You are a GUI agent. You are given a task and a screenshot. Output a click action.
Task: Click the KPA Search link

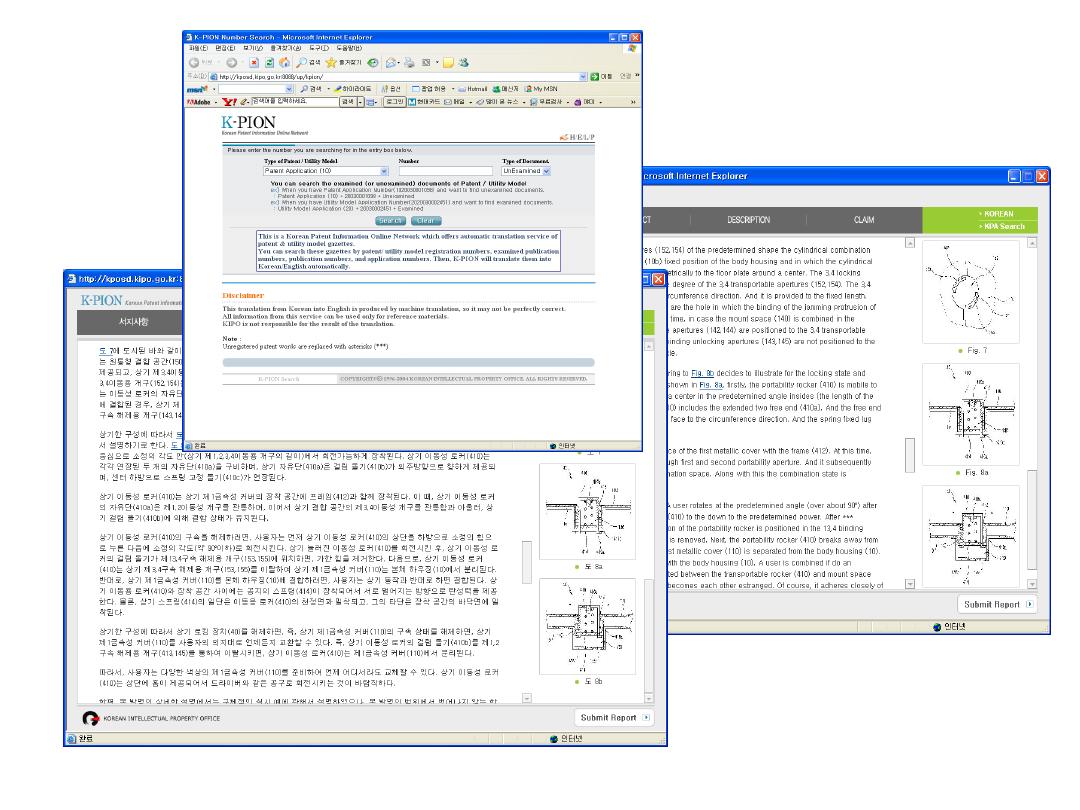click(x=1004, y=227)
